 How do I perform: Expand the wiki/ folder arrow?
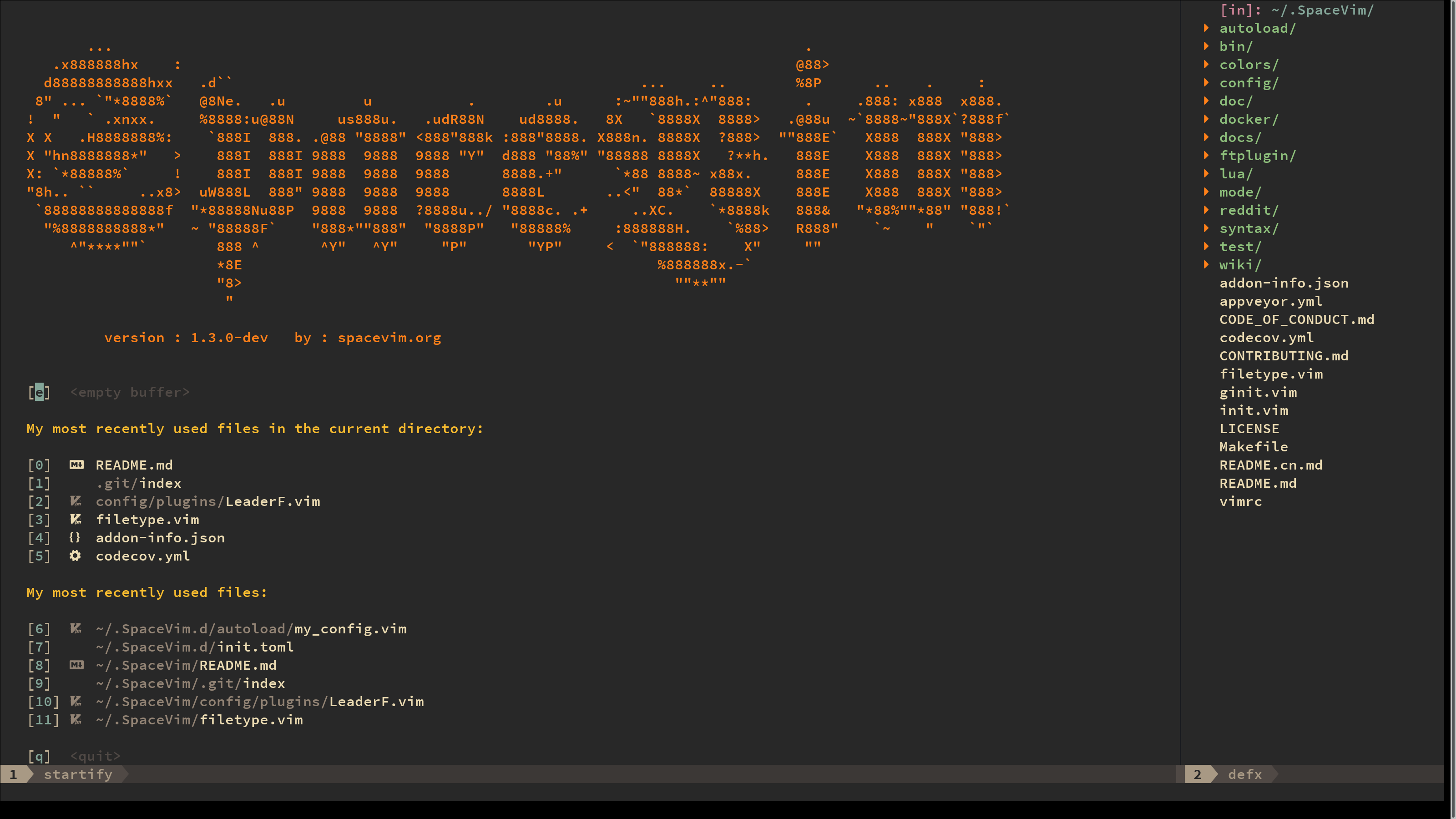1206,264
